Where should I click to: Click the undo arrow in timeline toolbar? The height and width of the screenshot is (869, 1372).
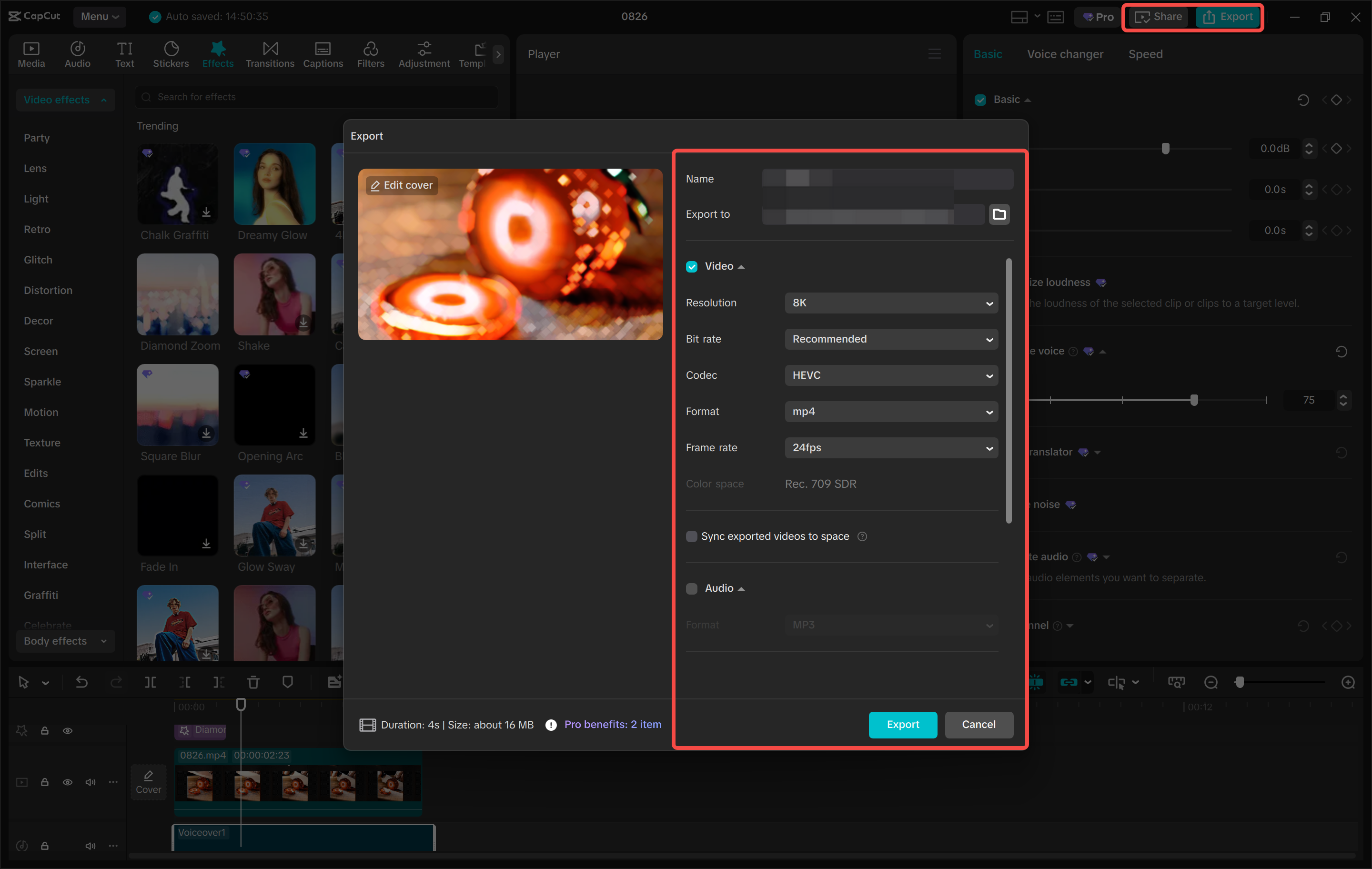click(x=81, y=682)
